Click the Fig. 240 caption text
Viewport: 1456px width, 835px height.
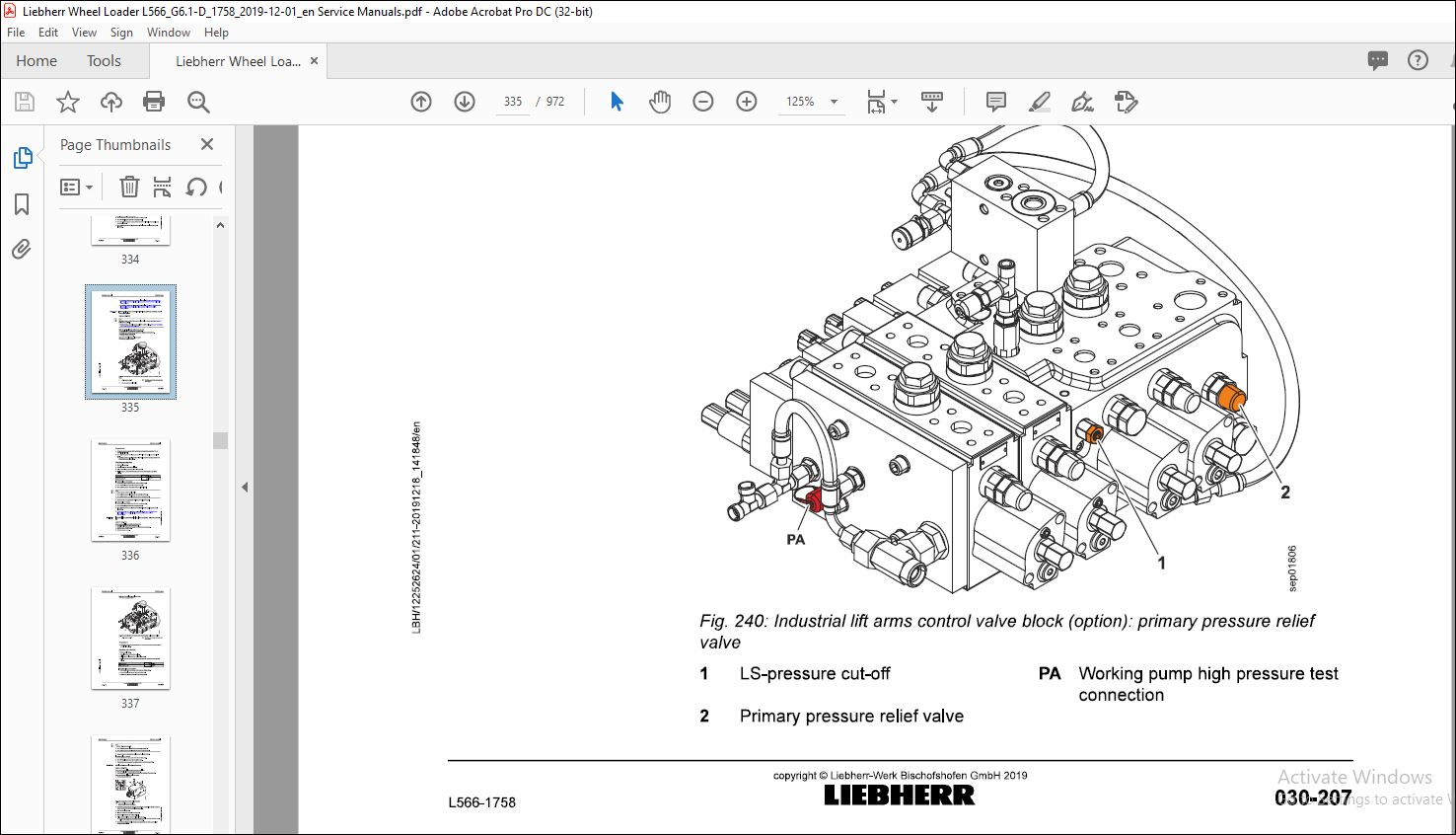[x=1007, y=632]
